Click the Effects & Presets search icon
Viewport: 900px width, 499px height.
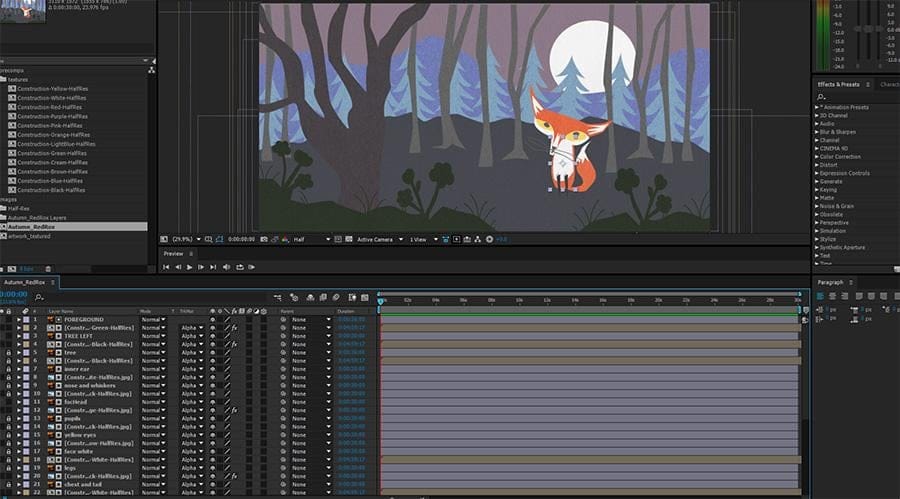click(x=821, y=97)
